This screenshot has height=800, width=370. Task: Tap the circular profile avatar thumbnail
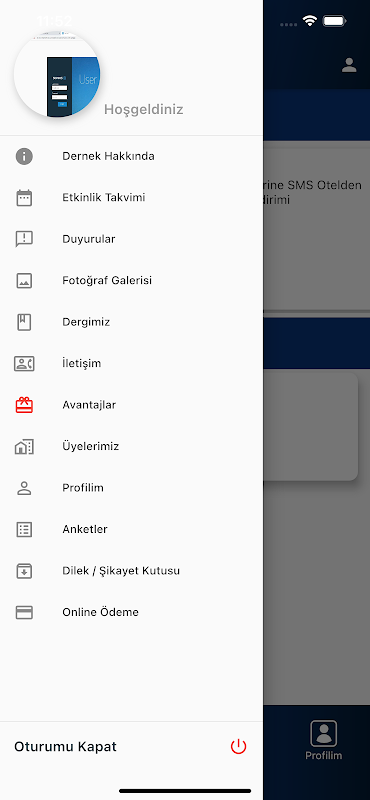[x=57, y=74]
